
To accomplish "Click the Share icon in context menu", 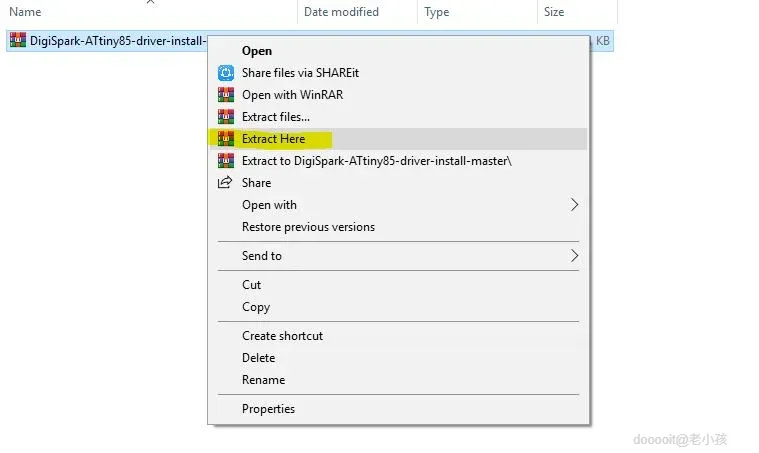I will coord(225,183).
